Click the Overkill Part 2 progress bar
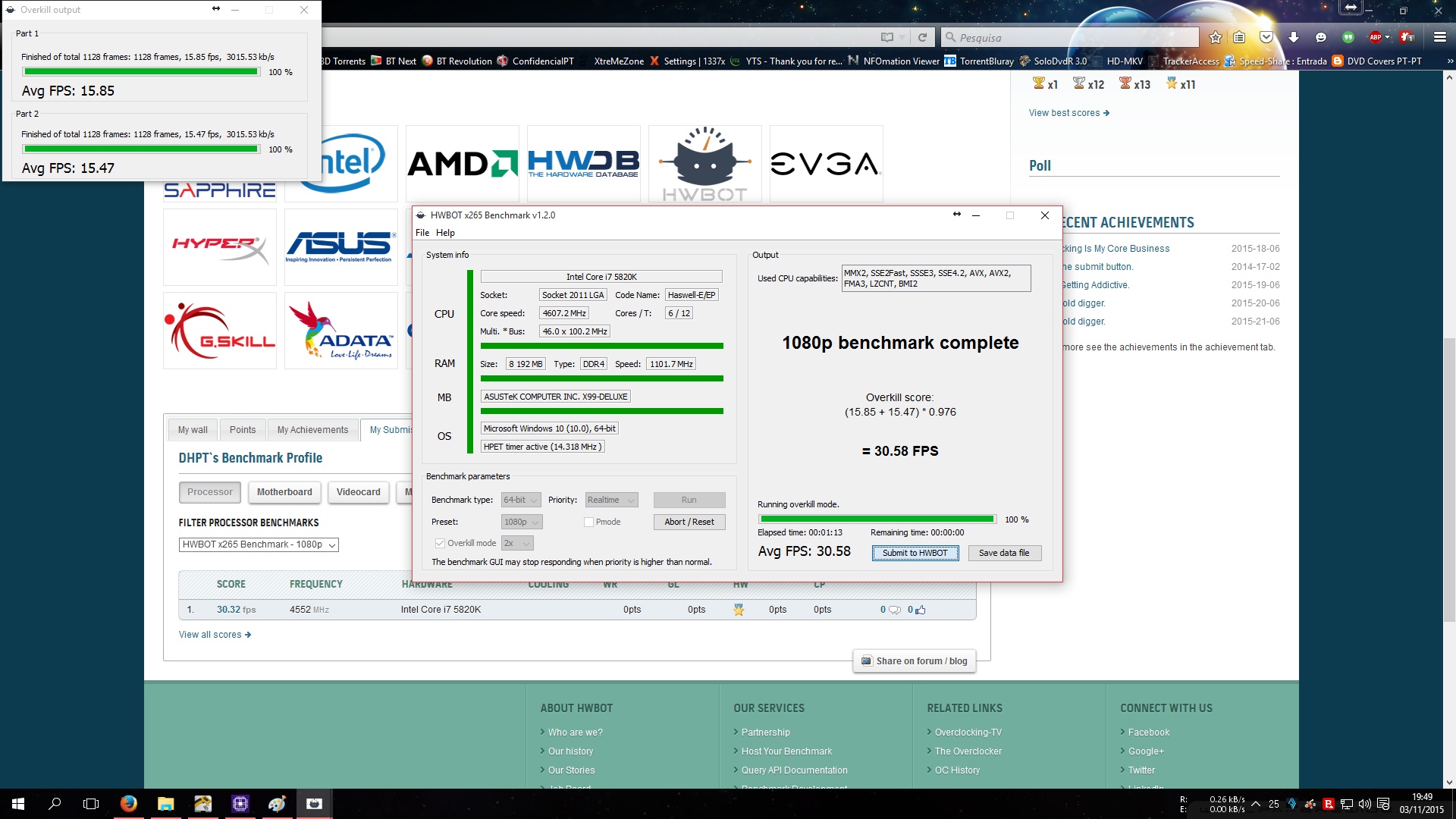Screen dimensions: 1456x819 [x=141, y=149]
